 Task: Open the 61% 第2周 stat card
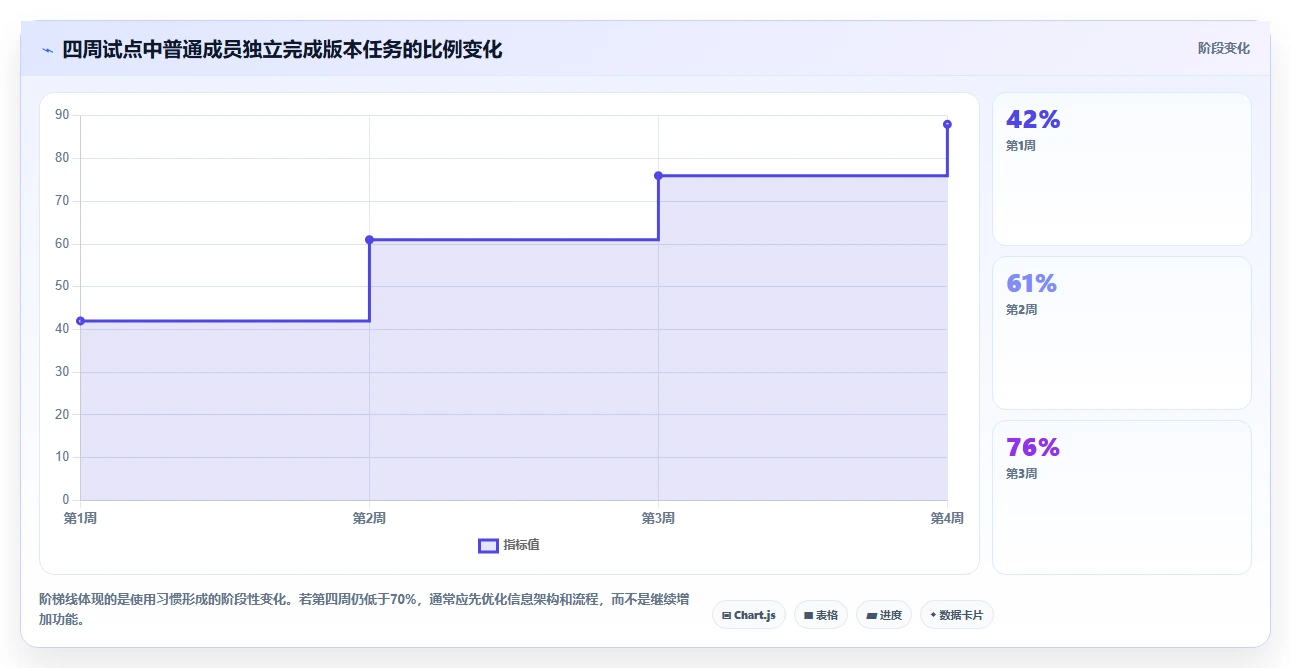click(x=1121, y=333)
